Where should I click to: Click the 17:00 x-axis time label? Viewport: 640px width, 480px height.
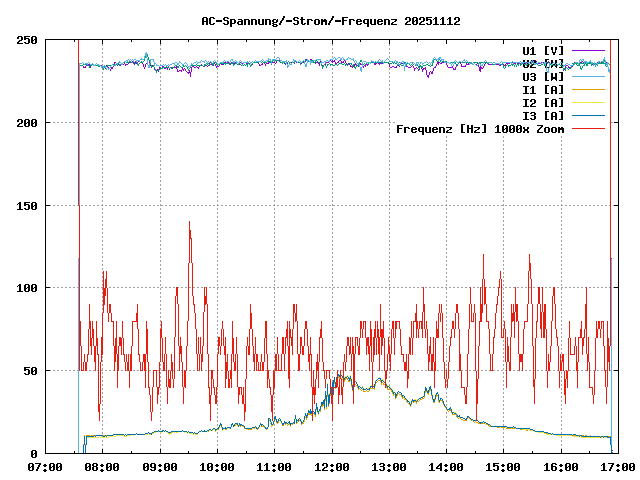pyautogui.click(x=617, y=467)
